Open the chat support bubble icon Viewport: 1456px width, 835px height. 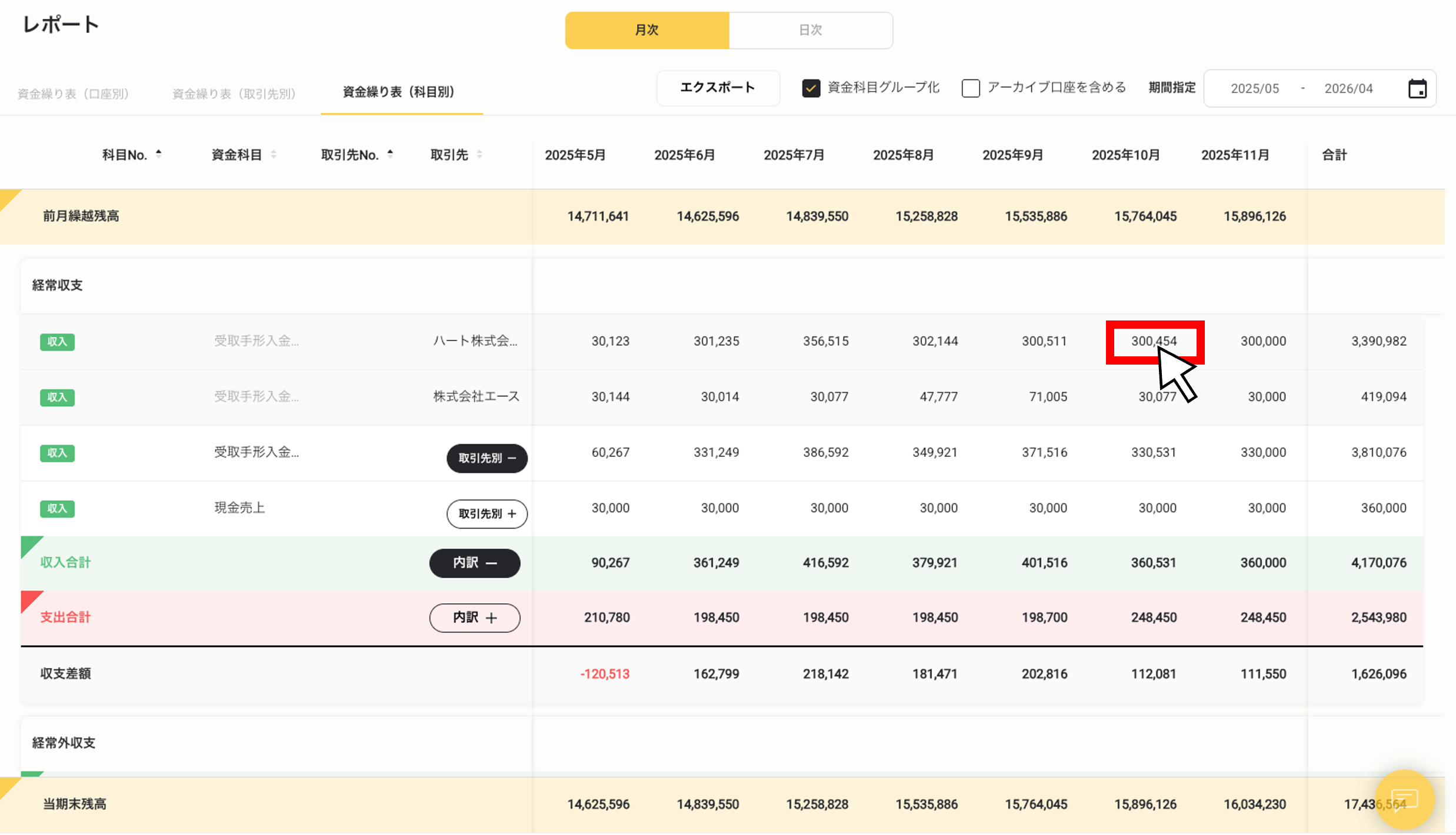pos(1404,800)
